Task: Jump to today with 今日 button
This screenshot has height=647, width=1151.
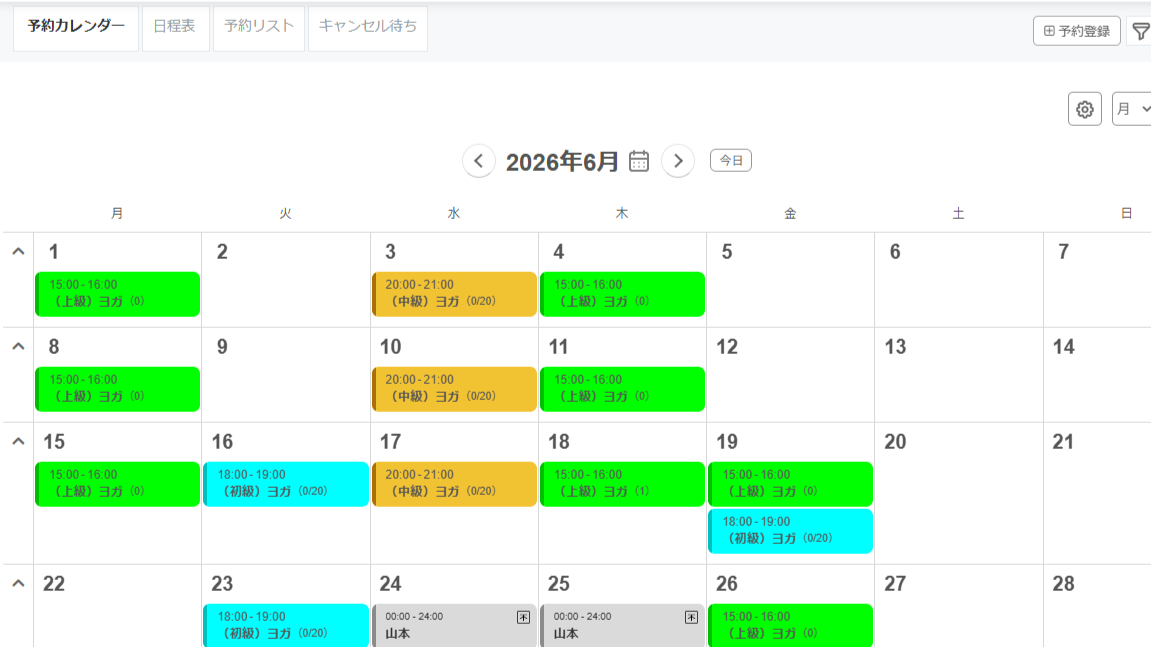Action: 730,160
